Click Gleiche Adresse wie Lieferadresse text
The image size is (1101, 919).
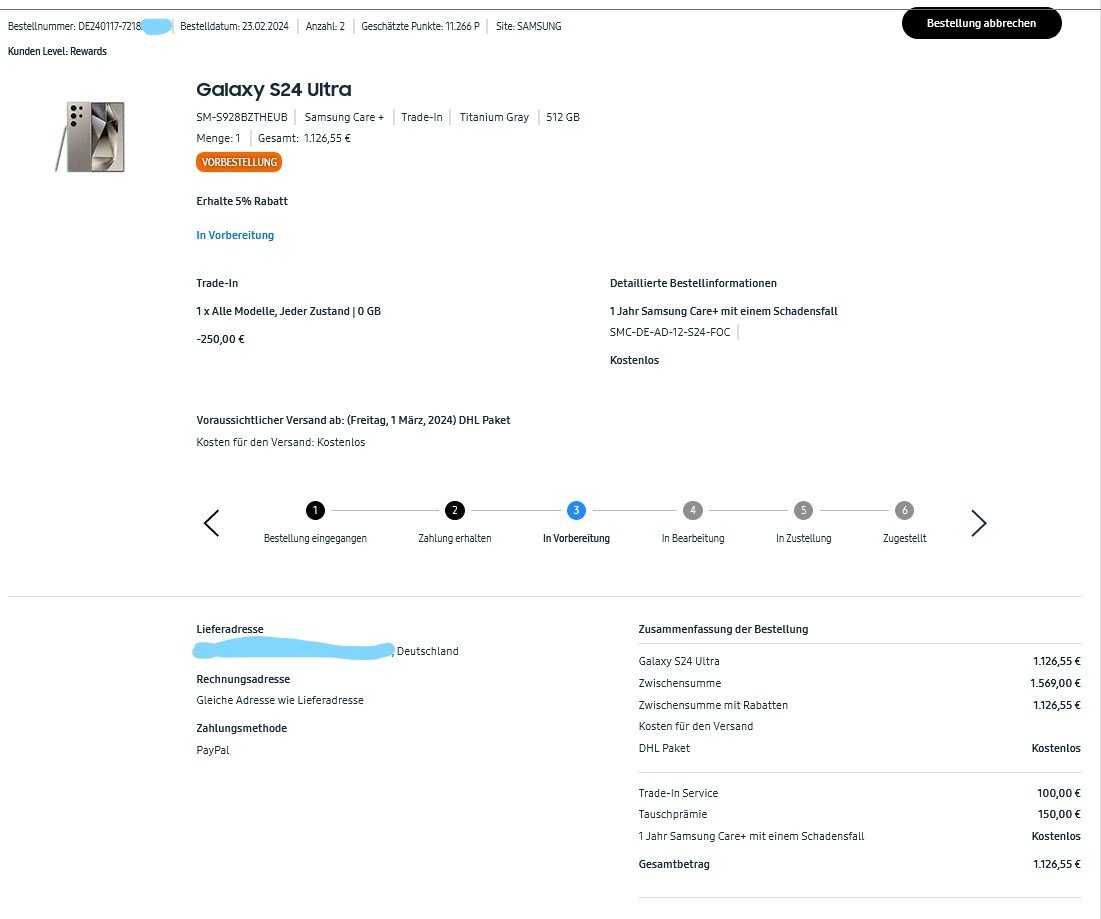(280, 700)
